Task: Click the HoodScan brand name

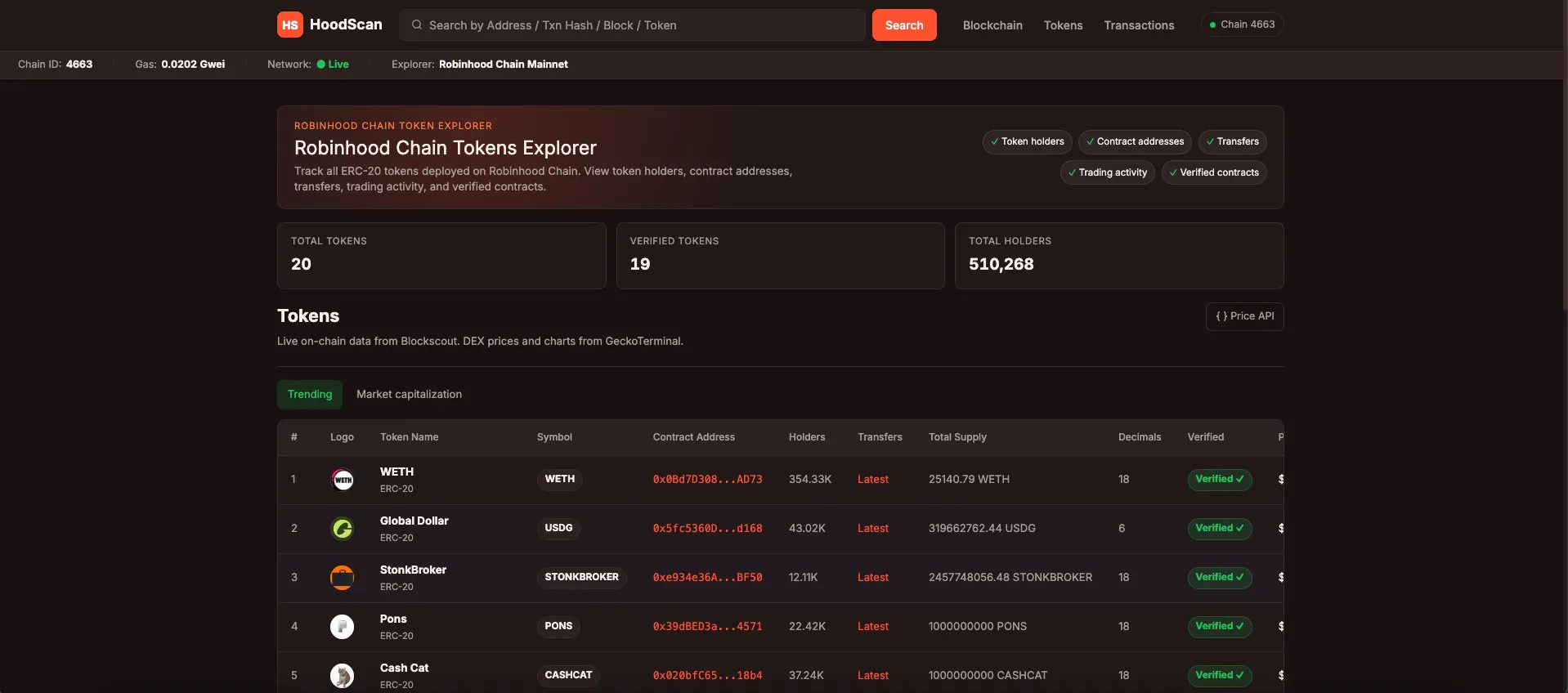Action: [346, 25]
